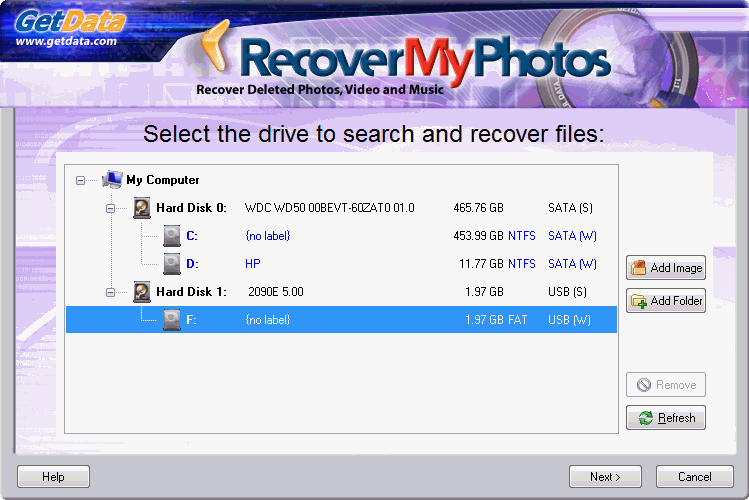Click the '465.76 GB' size value
This screenshot has height=500, width=749.
(479, 208)
